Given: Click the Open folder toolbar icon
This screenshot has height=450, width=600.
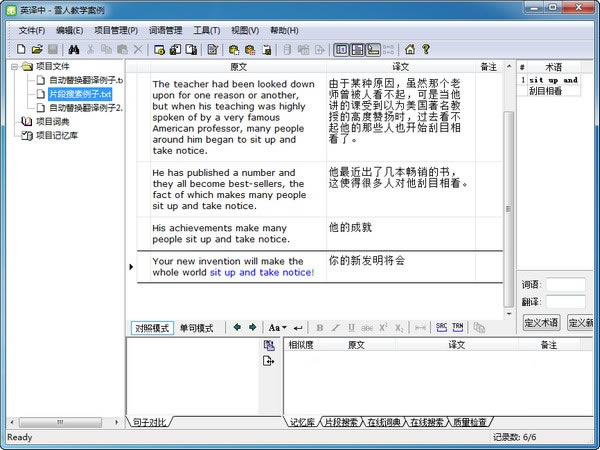Looking at the screenshot, I should click(37, 49).
